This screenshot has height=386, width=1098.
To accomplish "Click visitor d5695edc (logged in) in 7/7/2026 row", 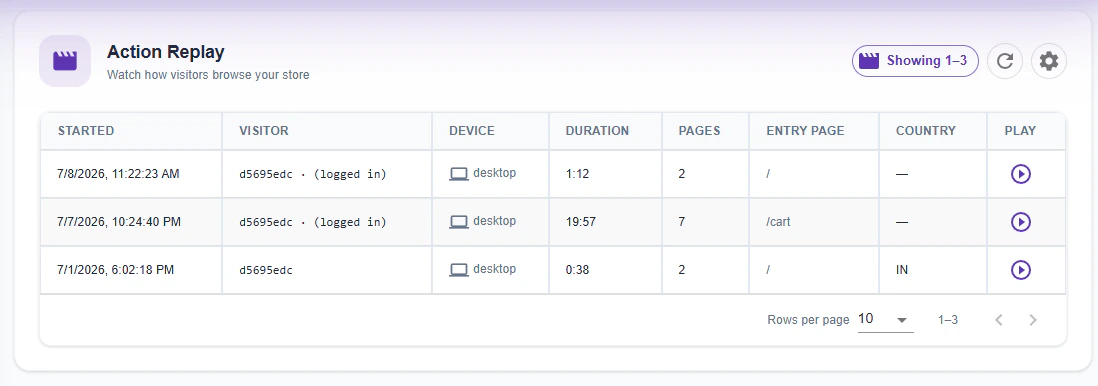I will tap(313, 222).
